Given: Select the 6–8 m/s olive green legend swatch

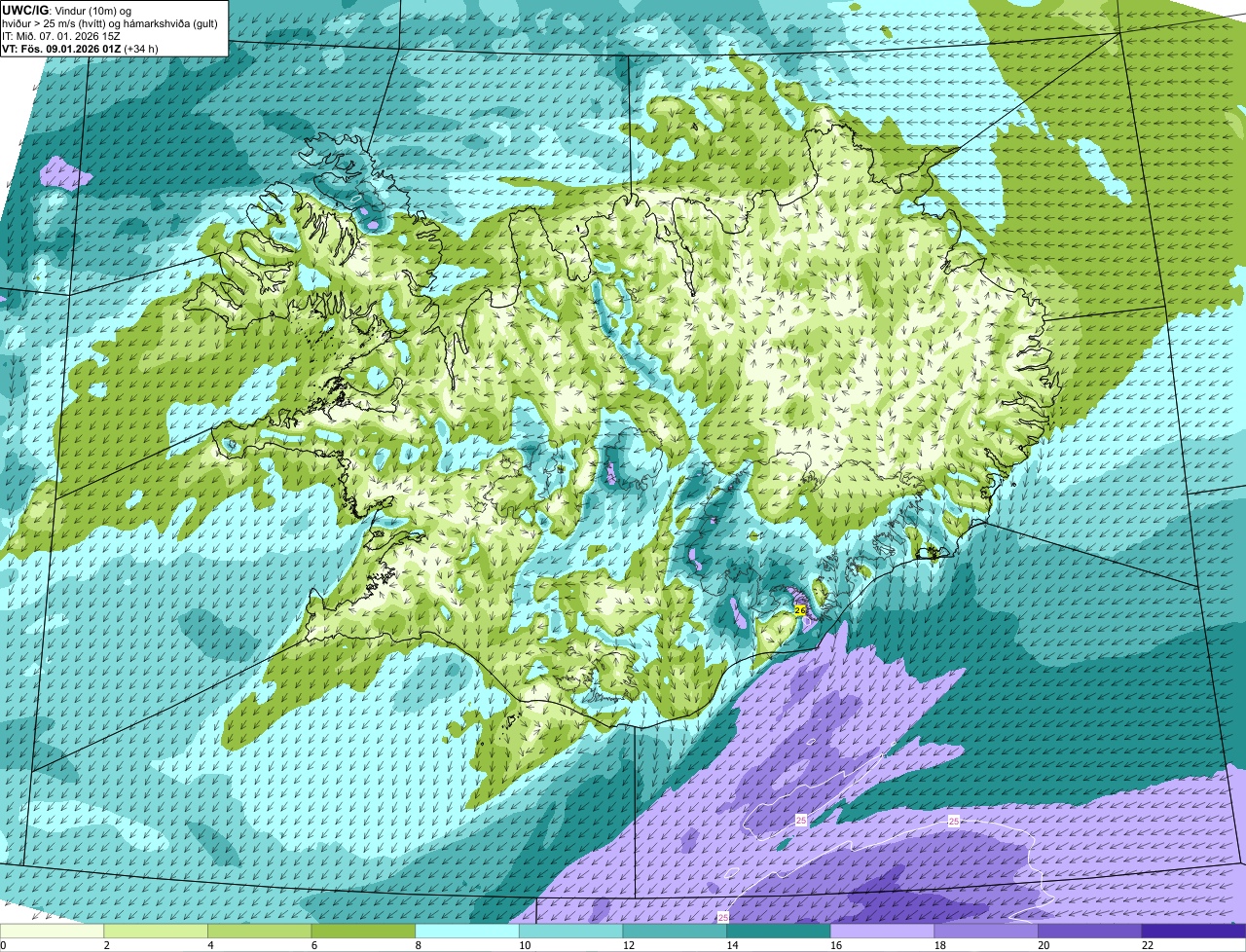Looking at the screenshot, I should pos(363,931).
